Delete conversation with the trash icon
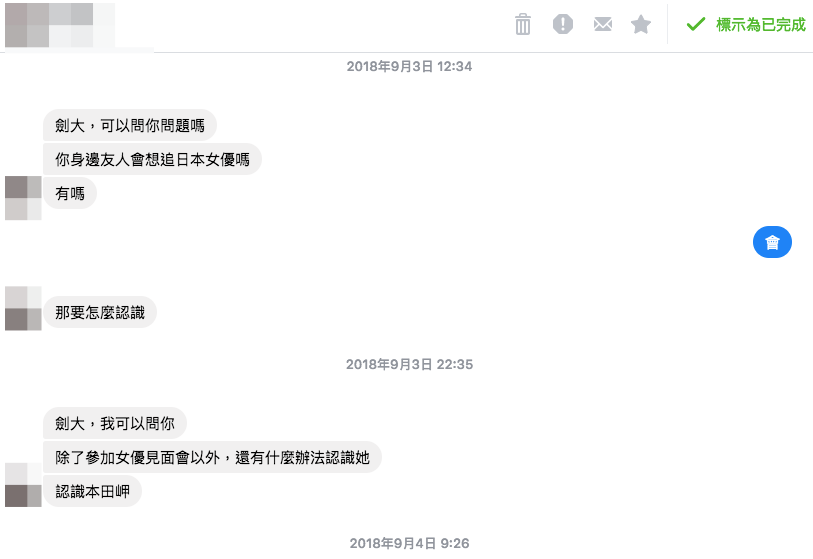The image size is (813, 559). (523, 24)
